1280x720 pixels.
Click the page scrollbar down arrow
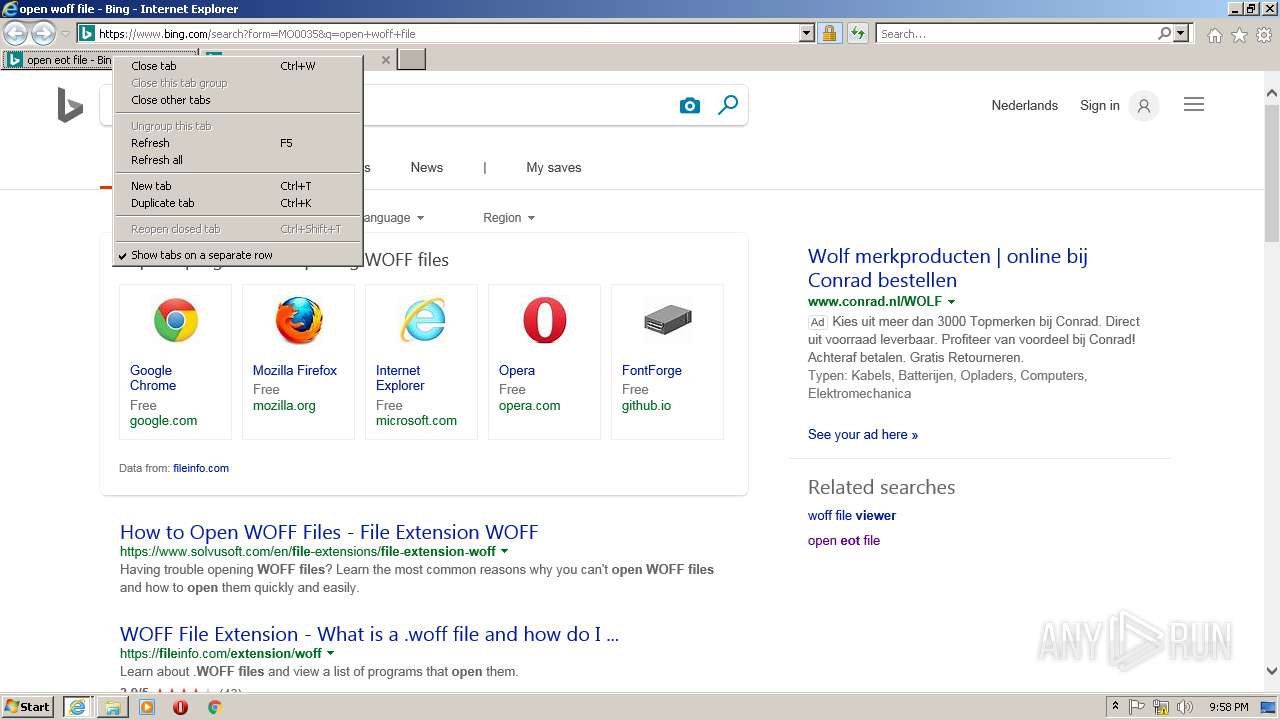(1272, 671)
